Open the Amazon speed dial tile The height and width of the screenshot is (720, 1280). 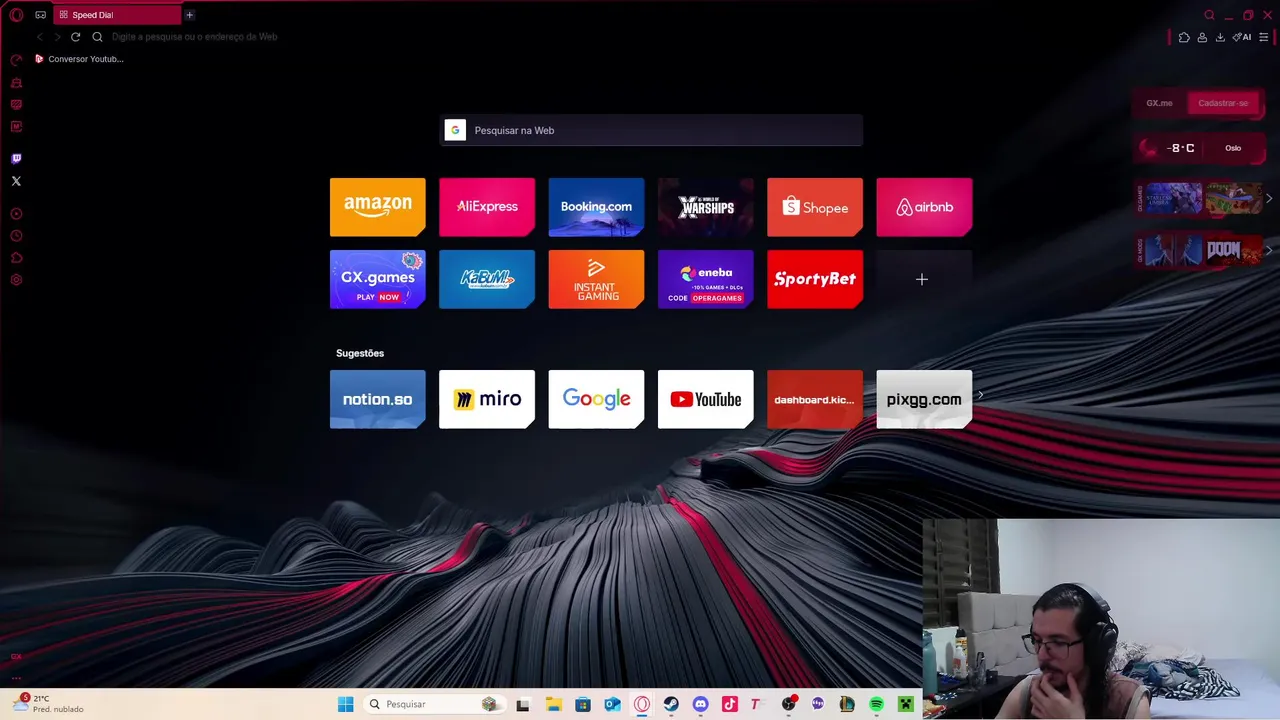[377, 207]
